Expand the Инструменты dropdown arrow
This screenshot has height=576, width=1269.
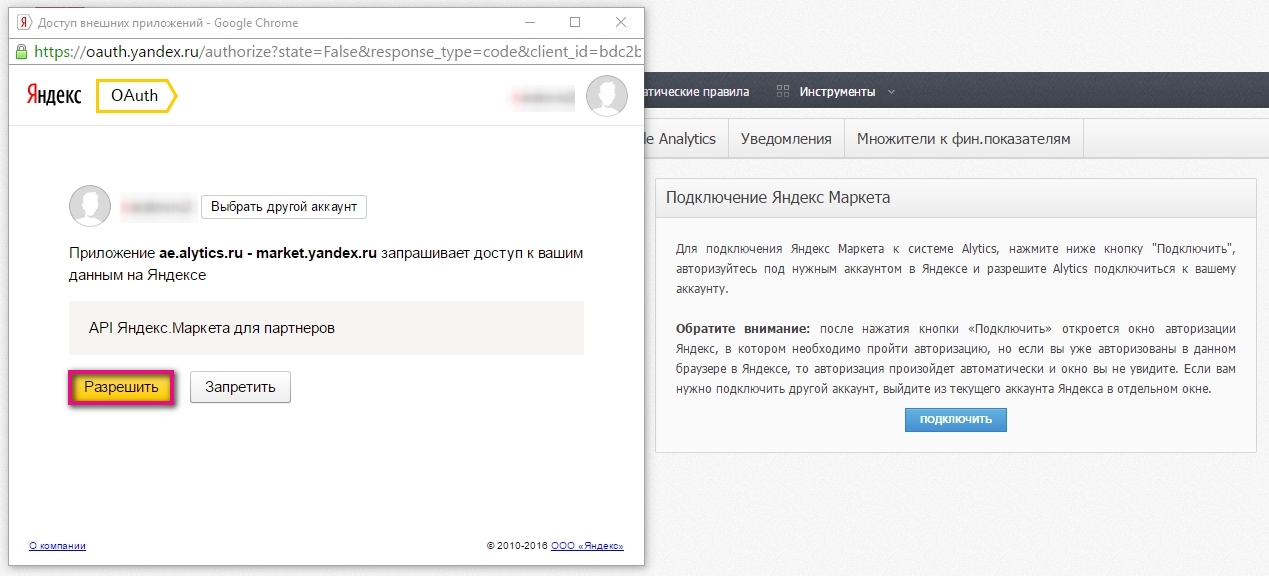891,92
